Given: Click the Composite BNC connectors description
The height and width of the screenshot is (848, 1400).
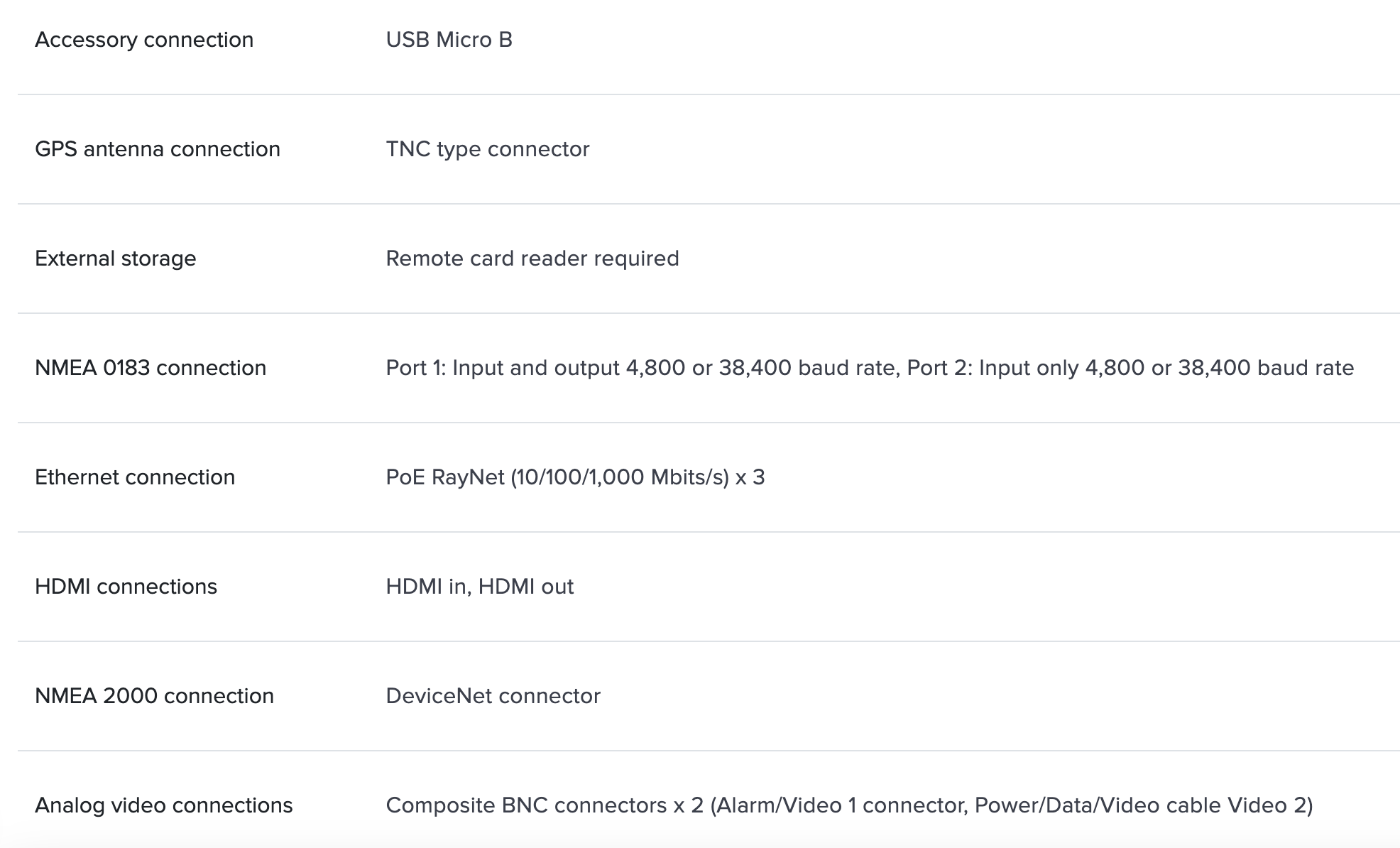Looking at the screenshot, I should [849, 805].
